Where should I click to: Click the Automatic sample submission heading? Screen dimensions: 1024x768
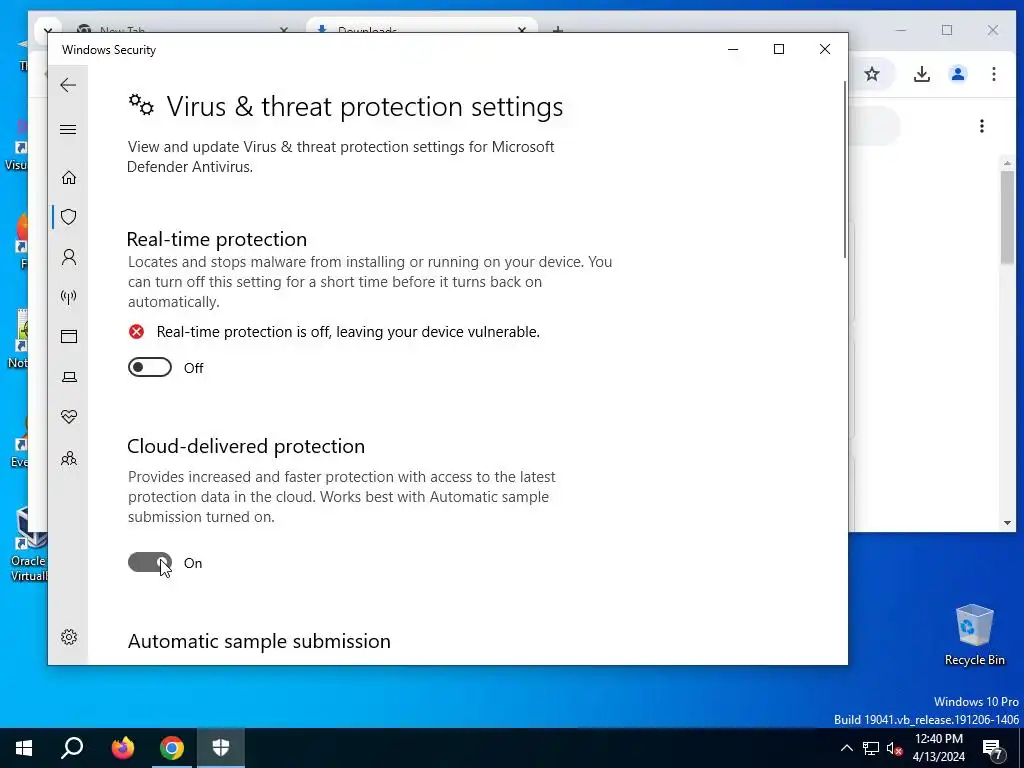pyautogui.click(x=259, y=641)
